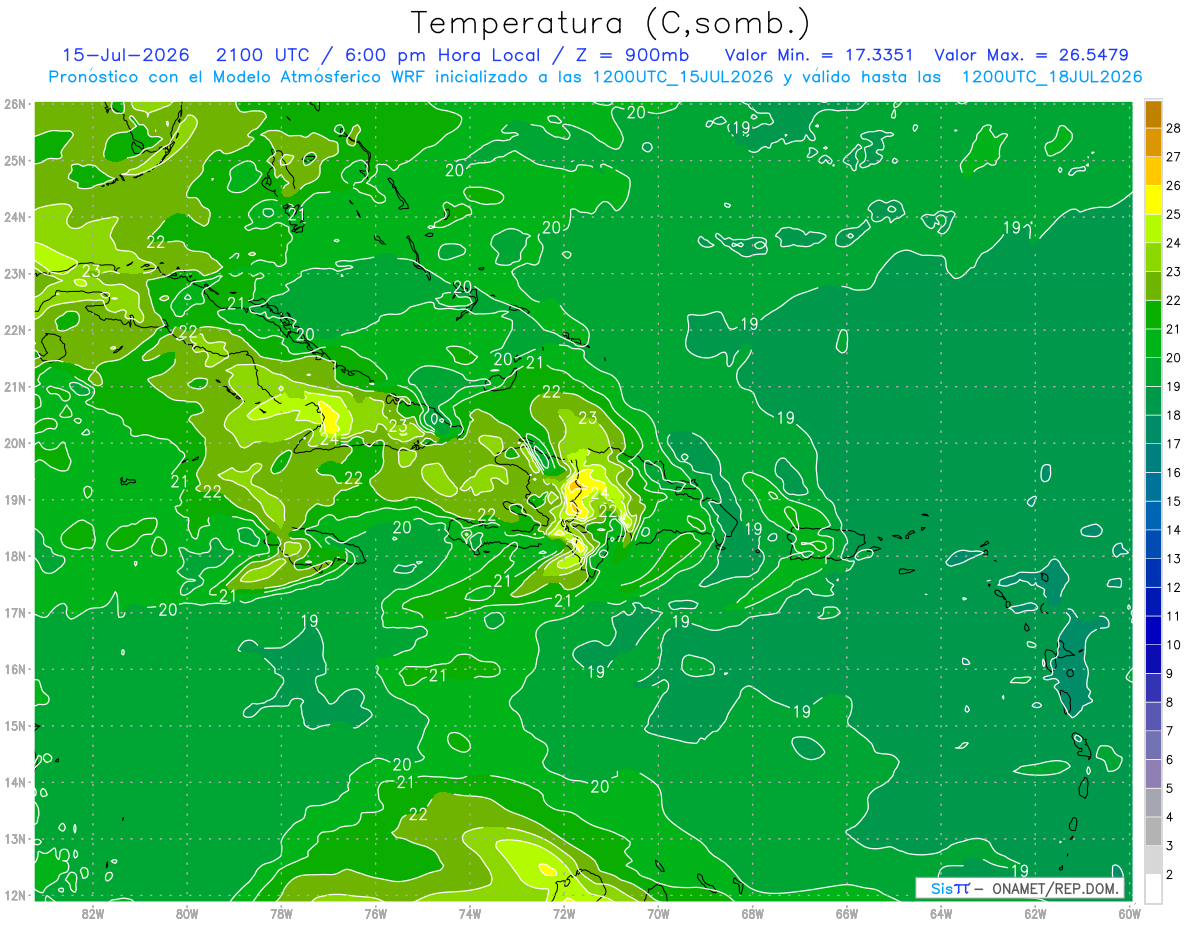Click the '62W' longitude axis label
The width and height of the screenshot is (1200, 927).
(x=1035, y=913)
